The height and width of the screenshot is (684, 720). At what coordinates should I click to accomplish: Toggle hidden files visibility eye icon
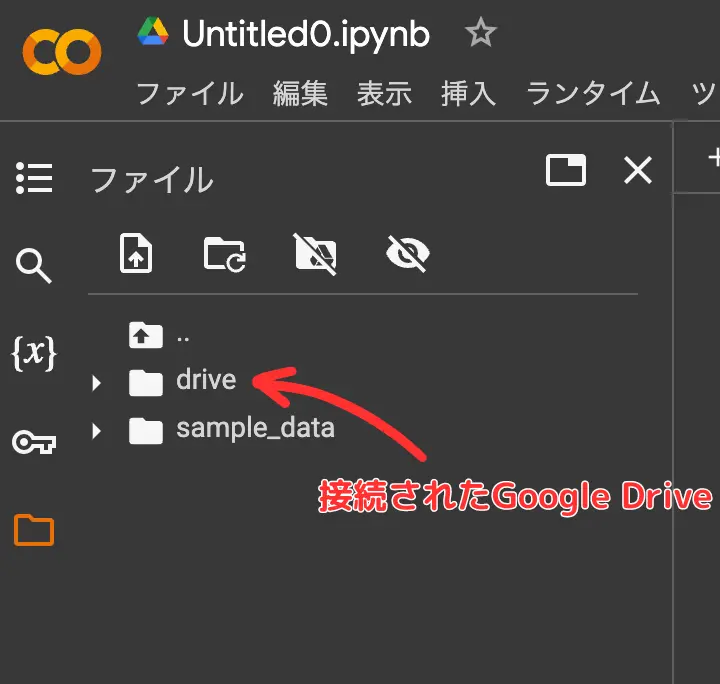click(x=407, y=254)
